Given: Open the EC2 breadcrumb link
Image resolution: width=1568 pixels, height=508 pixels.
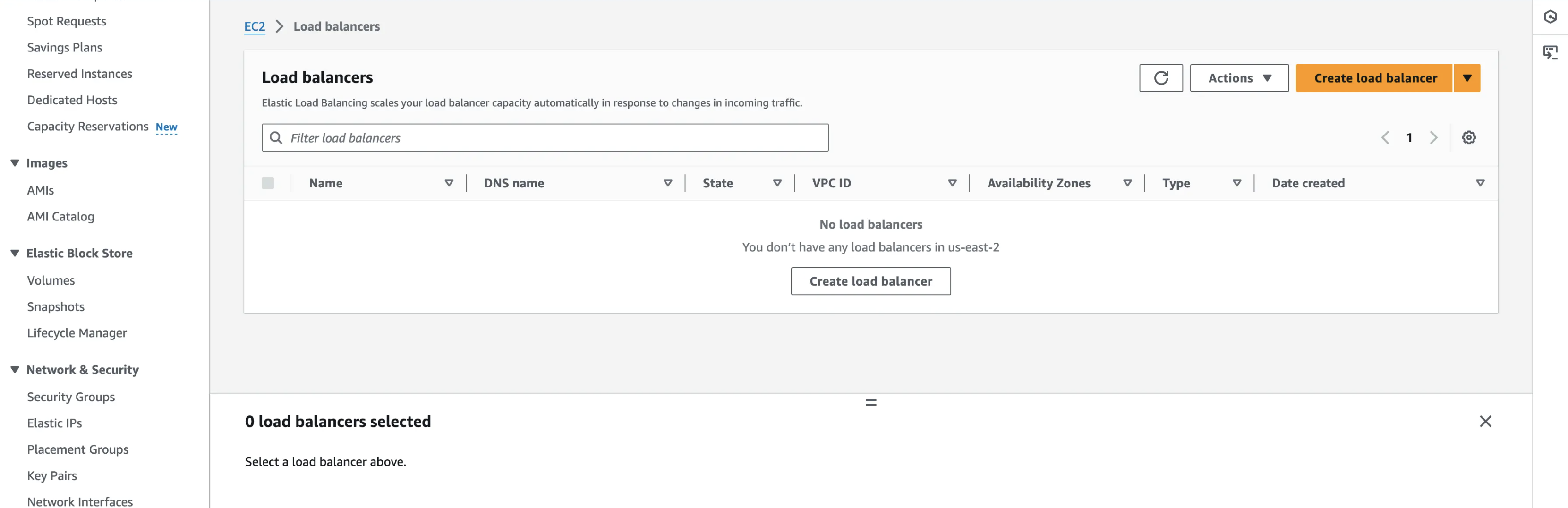Looking at the screenshot, I should pyautogui.click(x=254, y=26).
